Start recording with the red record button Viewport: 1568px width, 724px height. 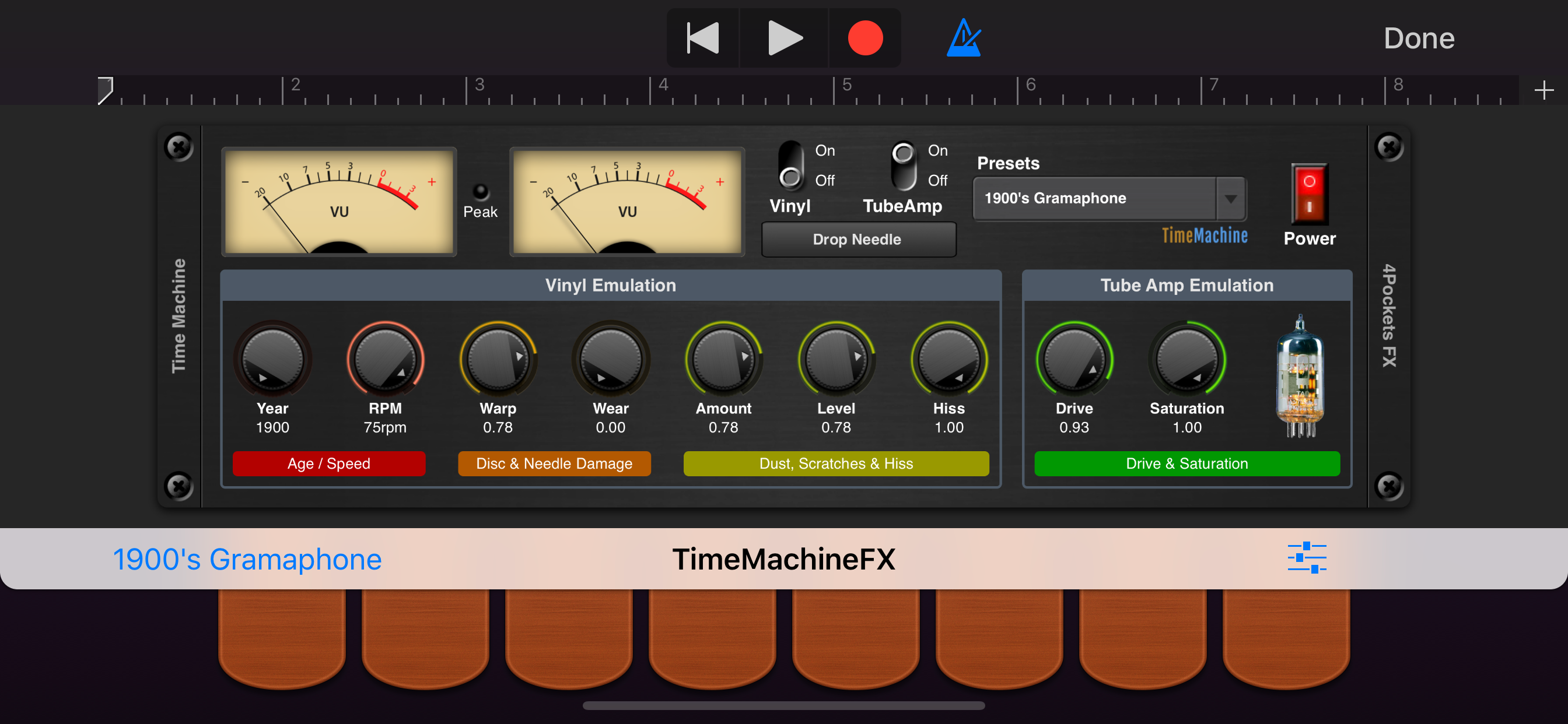tap(864, 38)
